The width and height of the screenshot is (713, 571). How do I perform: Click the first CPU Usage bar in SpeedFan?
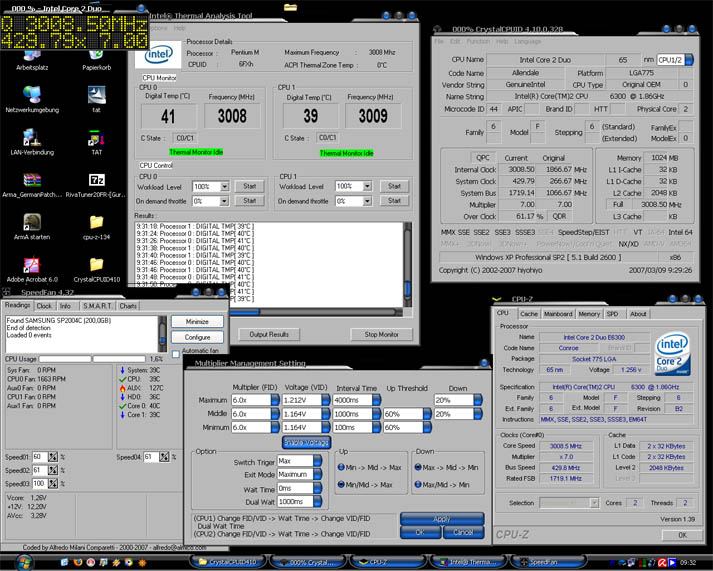(65, 359)
